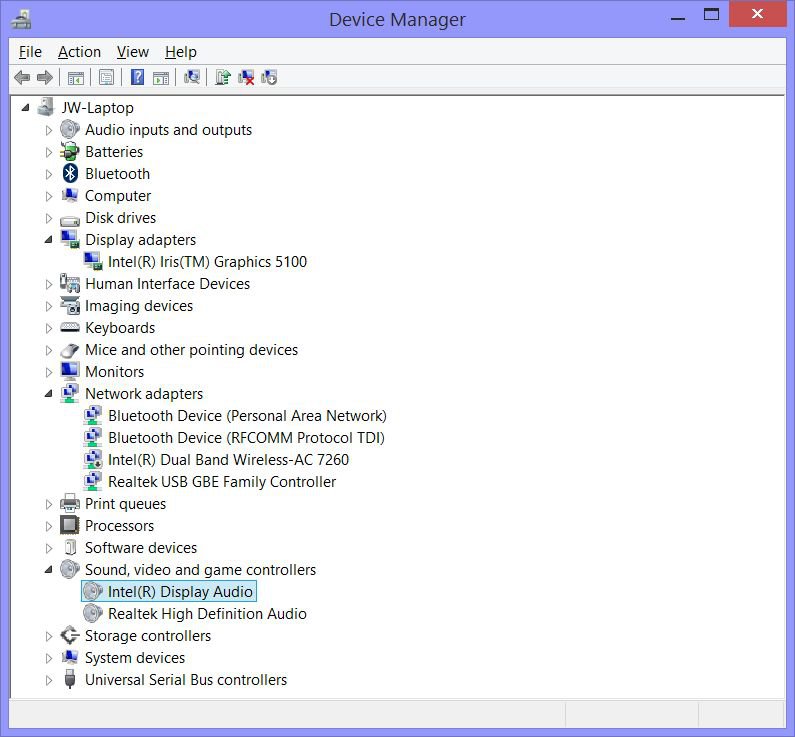The image size is (795, 737).
Task: Collapse the Network adapters category
Action: [x=48, y=394]
